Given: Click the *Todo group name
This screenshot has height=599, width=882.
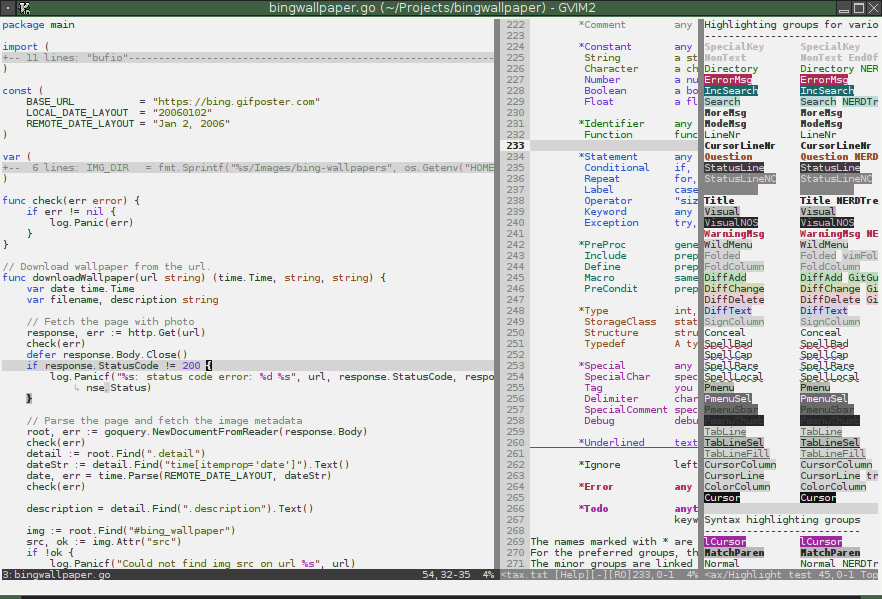Looking at the screenshot, I should [x=593, y=509].
